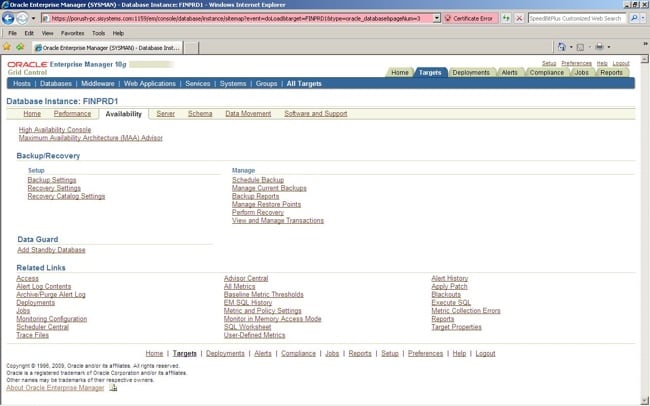Click the Refresh page icon
Viewport: 650px width, 406px height.
click(x=505, y=19)
